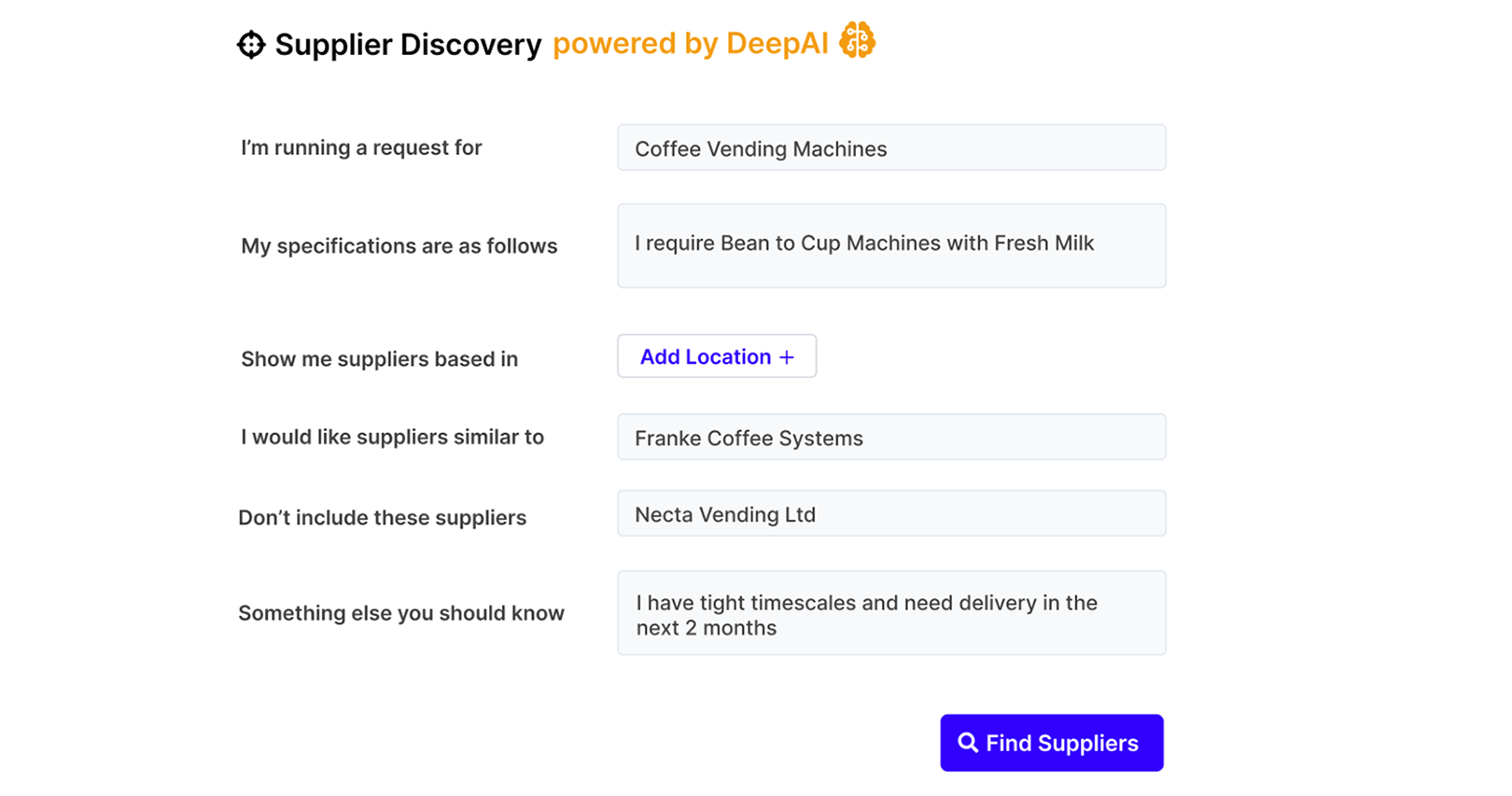This screenshot has width=1512, height=796.
Task: Click the 'I'm running a request for' label
Action: [361, 147]
